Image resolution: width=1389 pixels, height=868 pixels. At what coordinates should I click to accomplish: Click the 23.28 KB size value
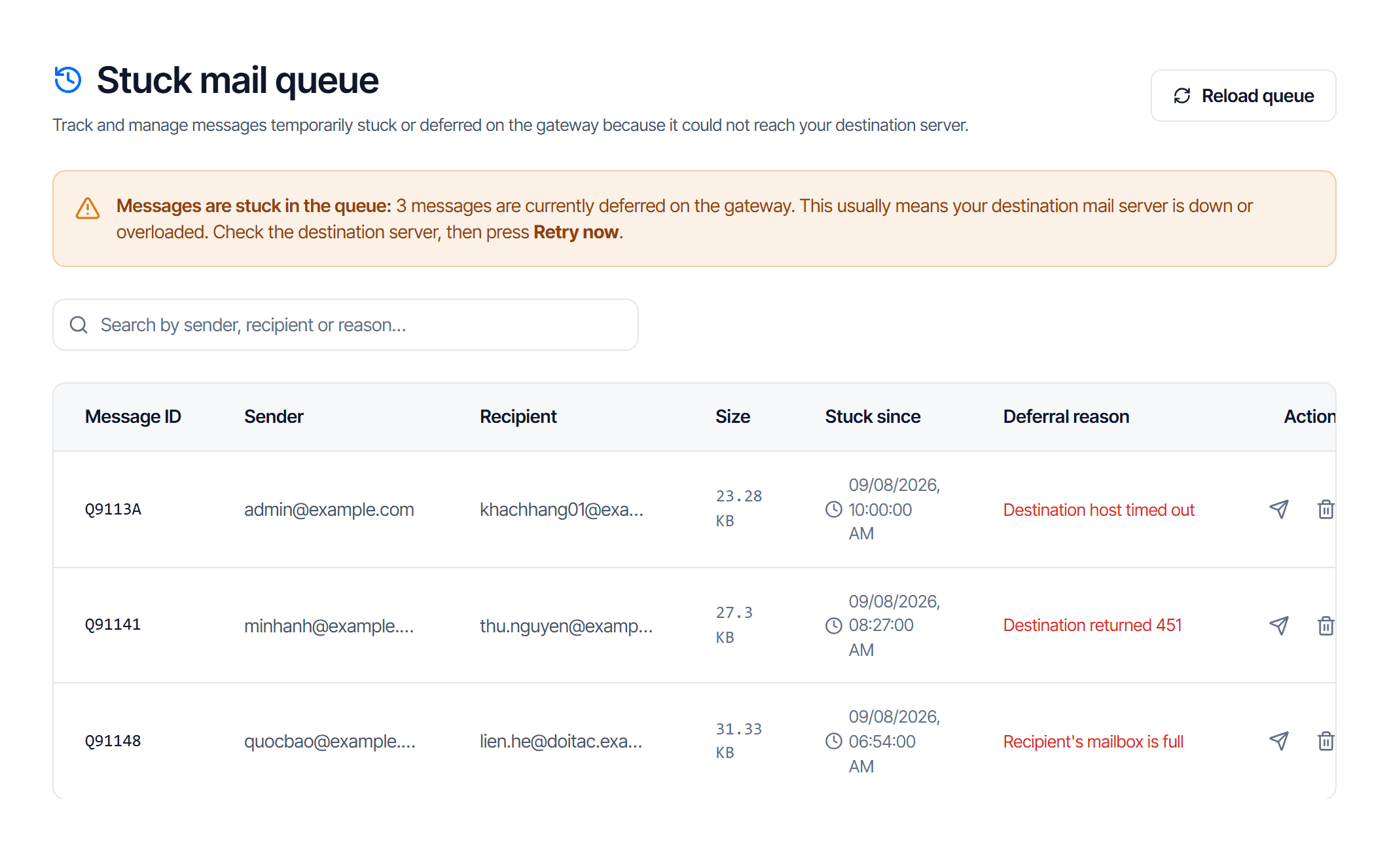tap(739, 509)
